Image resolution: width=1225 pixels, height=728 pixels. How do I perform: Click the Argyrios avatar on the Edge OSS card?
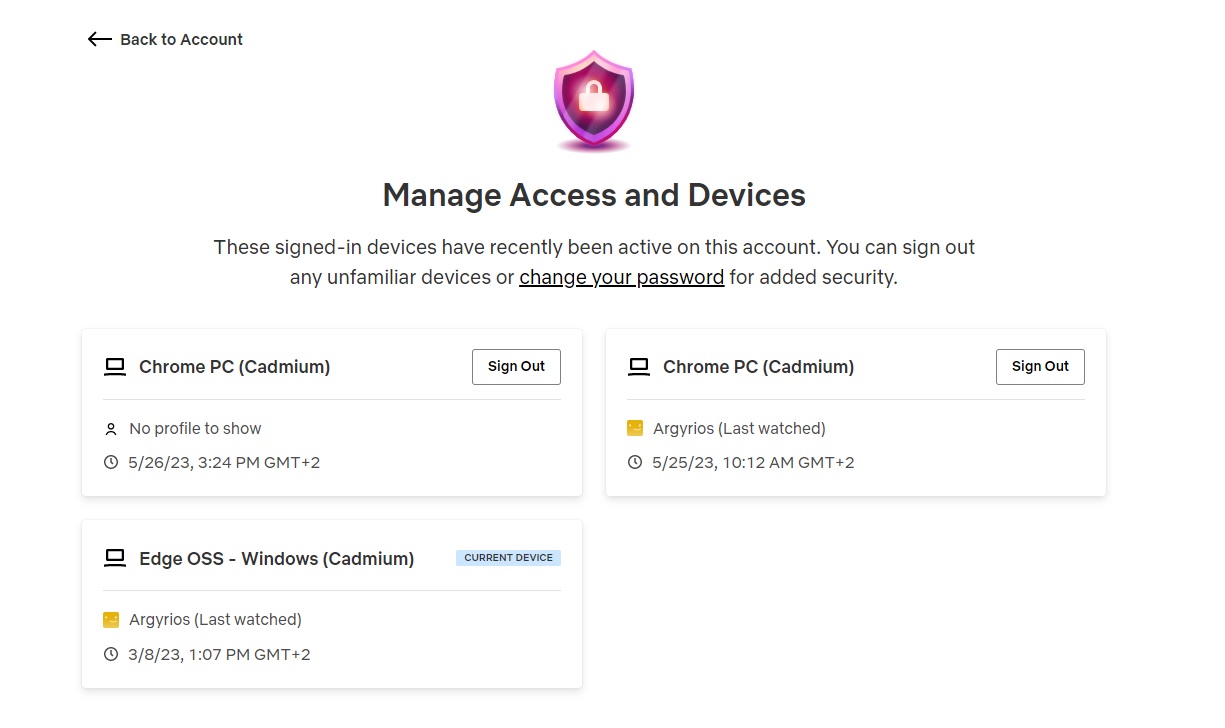pos(110,619)
